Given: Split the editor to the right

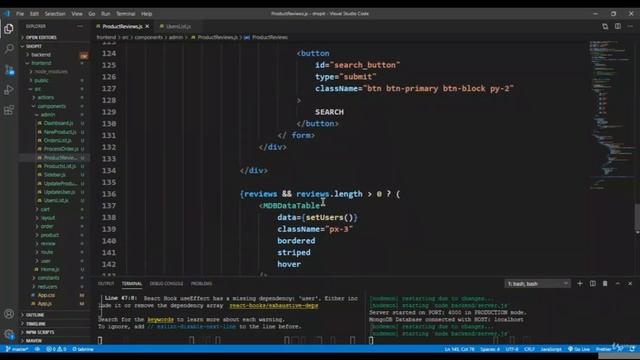Looking at the screenshot, I should (618, 27).
